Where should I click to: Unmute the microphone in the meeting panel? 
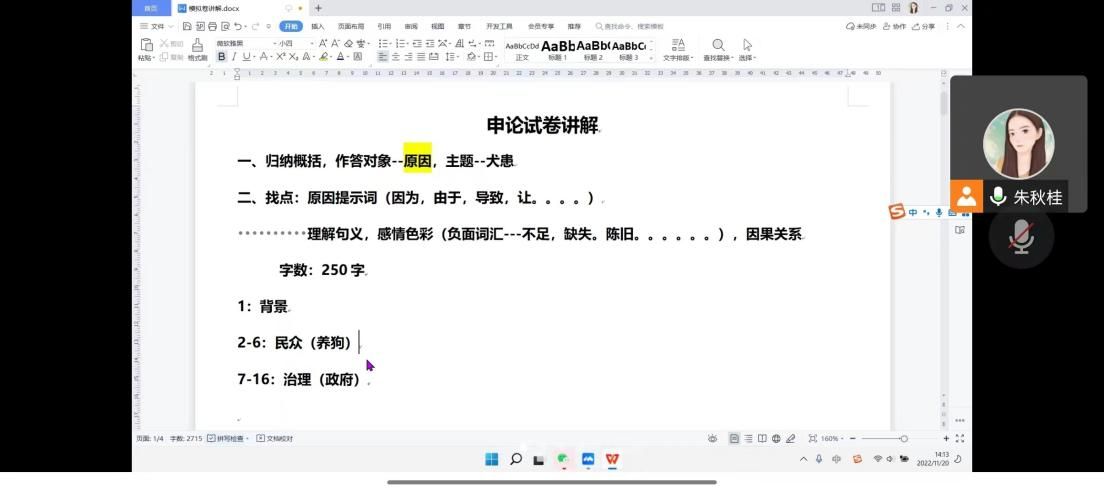pyautogui.click(x=1020, y=238)
